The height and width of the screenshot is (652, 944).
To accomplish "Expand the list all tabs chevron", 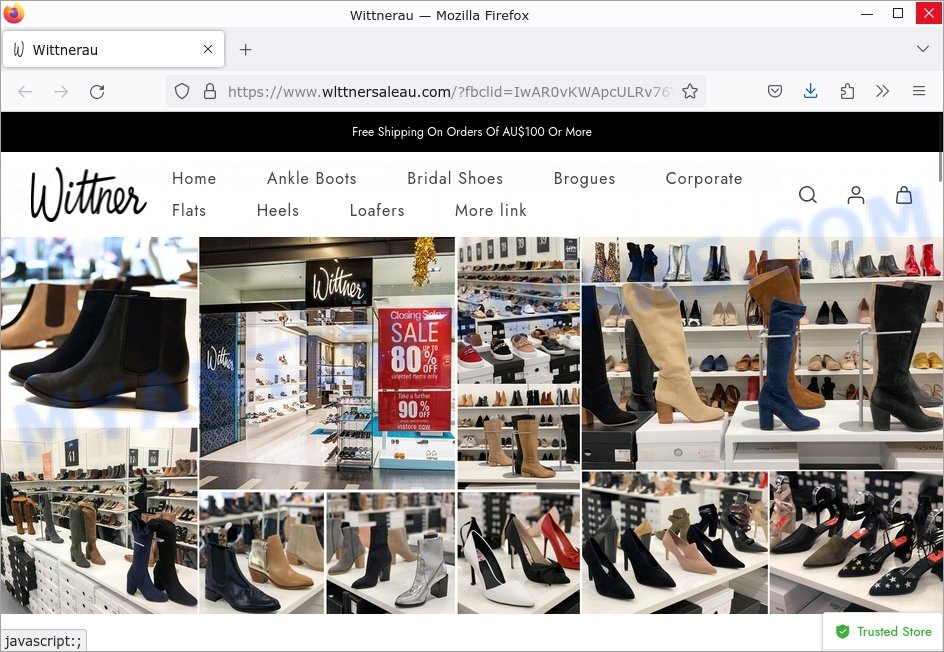I will (x=922, y=49).
